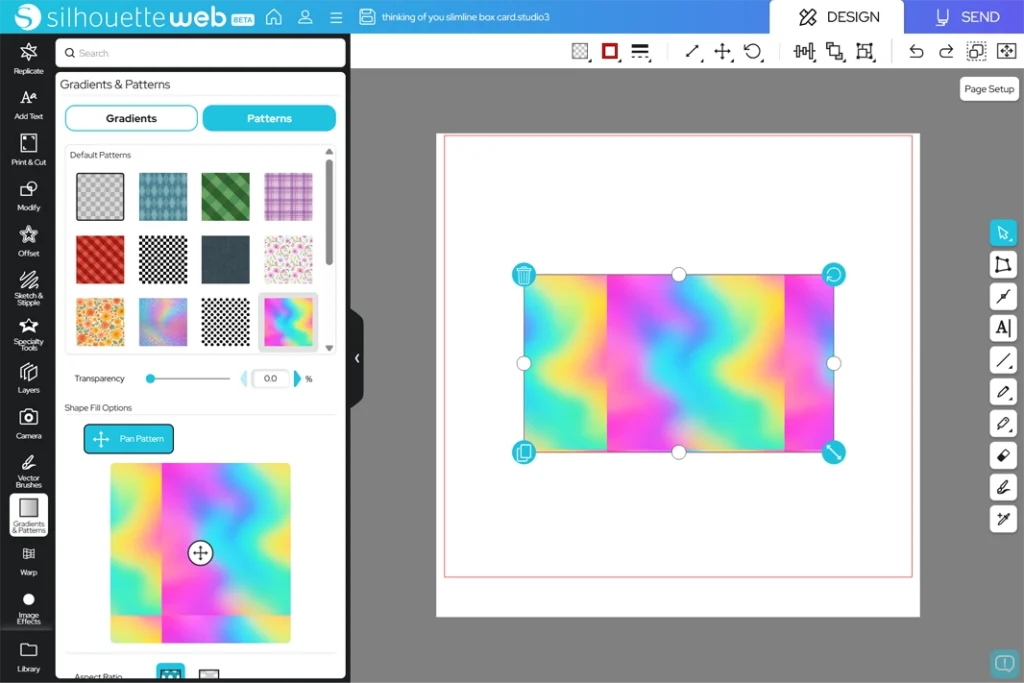The image size is (1024, 683).
Task: Choose the red plaid pattern thumbnail
Action: [100, 260]
